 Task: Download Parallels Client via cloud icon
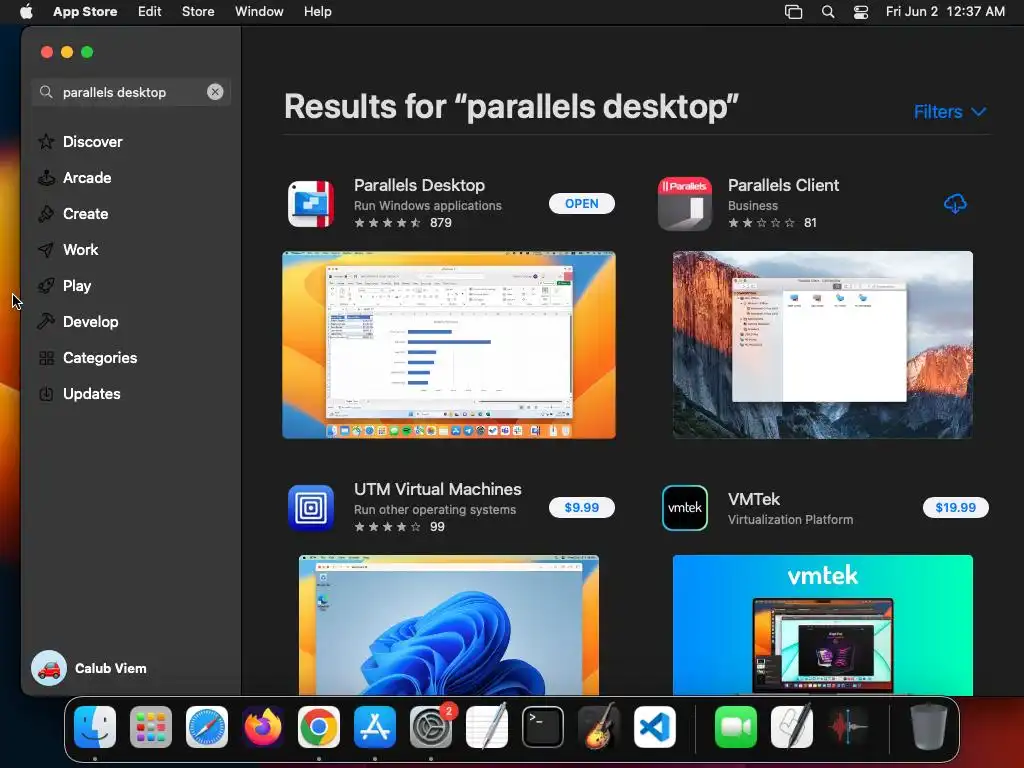click(955, 204)
